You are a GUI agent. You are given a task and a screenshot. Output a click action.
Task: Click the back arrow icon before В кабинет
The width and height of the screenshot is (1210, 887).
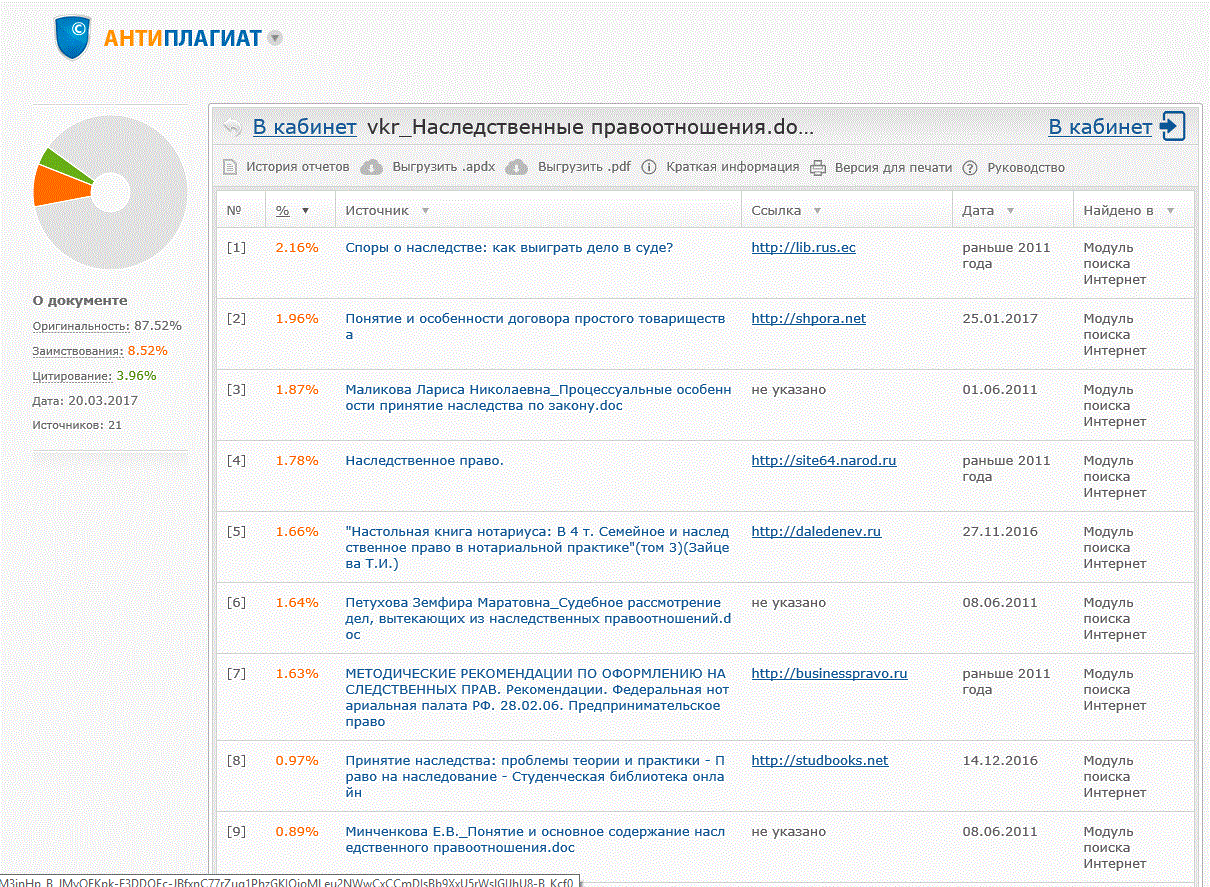(232, 127)
